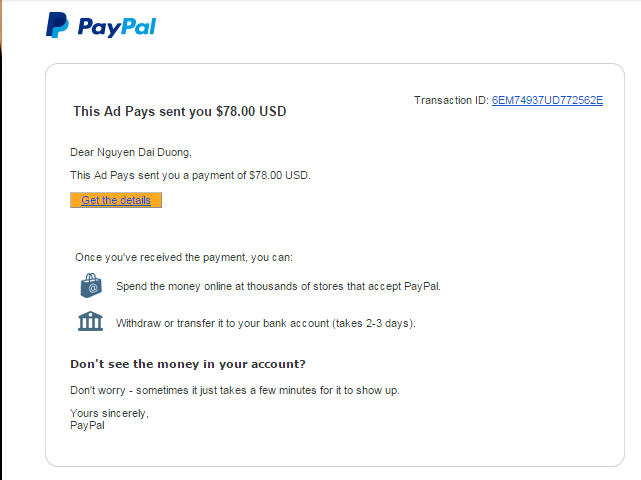Select the "Dear Nguyen Dai Duong" greeting

click(x=130, y=152)
